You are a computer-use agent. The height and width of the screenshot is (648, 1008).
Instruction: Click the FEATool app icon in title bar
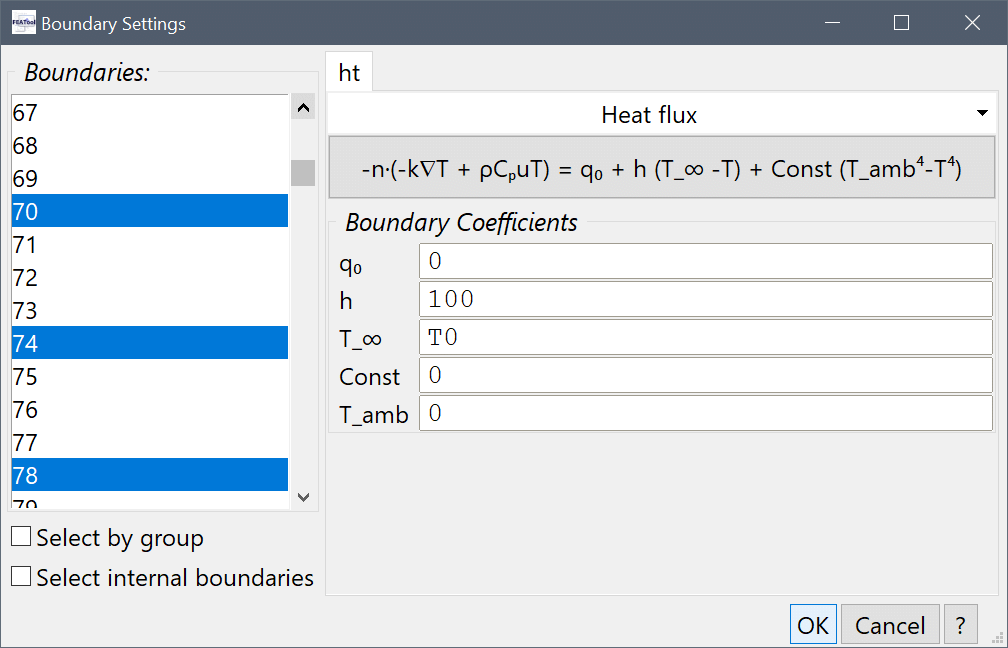[23, 23]
